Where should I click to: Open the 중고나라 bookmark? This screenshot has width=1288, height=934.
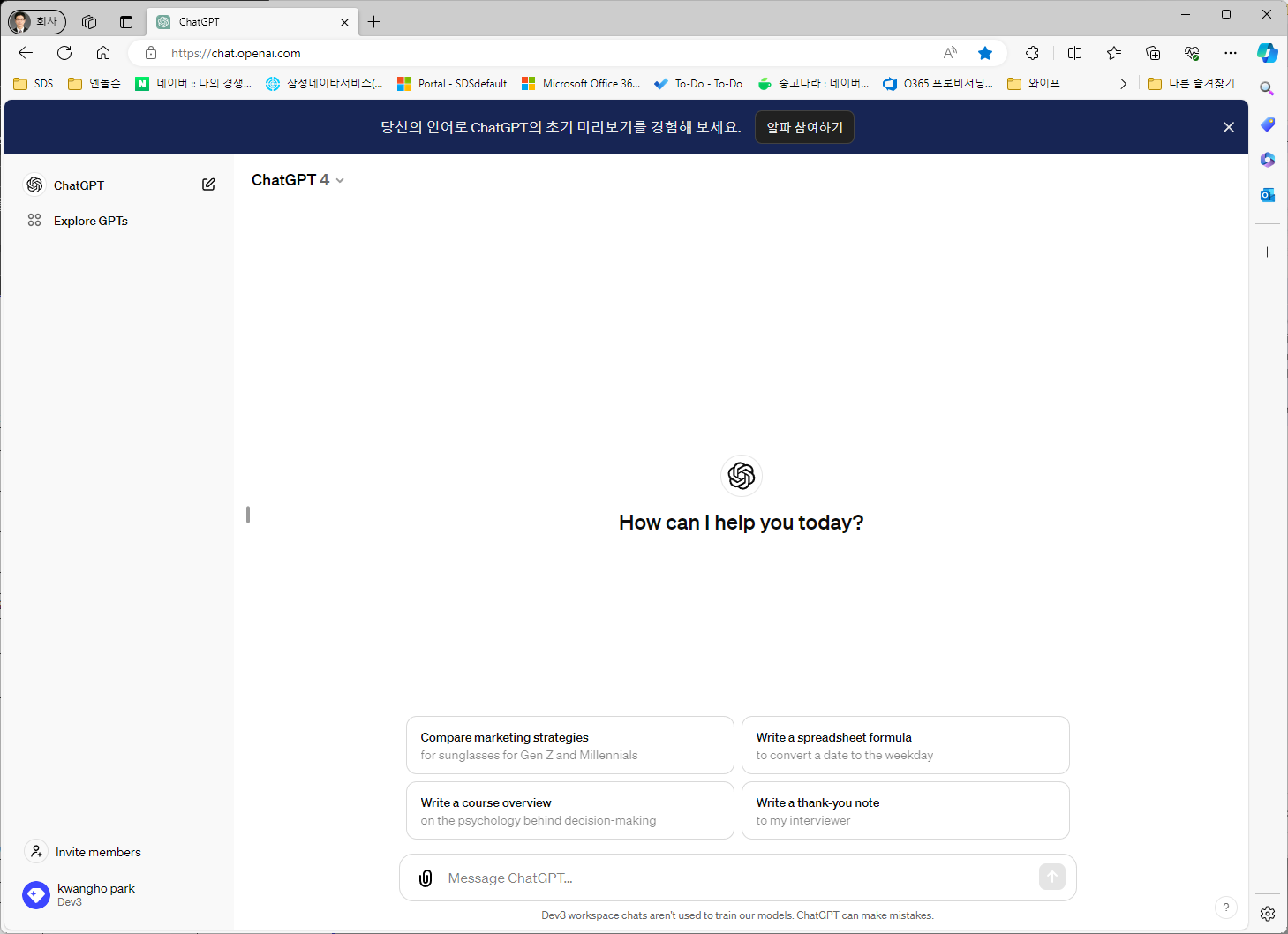point(814,84)
